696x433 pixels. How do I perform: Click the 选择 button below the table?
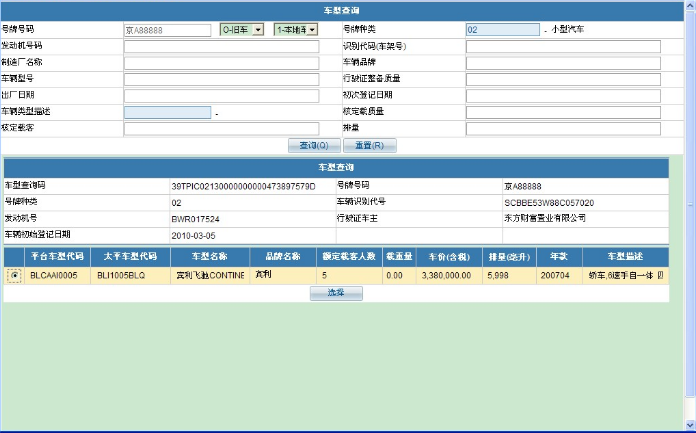tap(335, 293)
